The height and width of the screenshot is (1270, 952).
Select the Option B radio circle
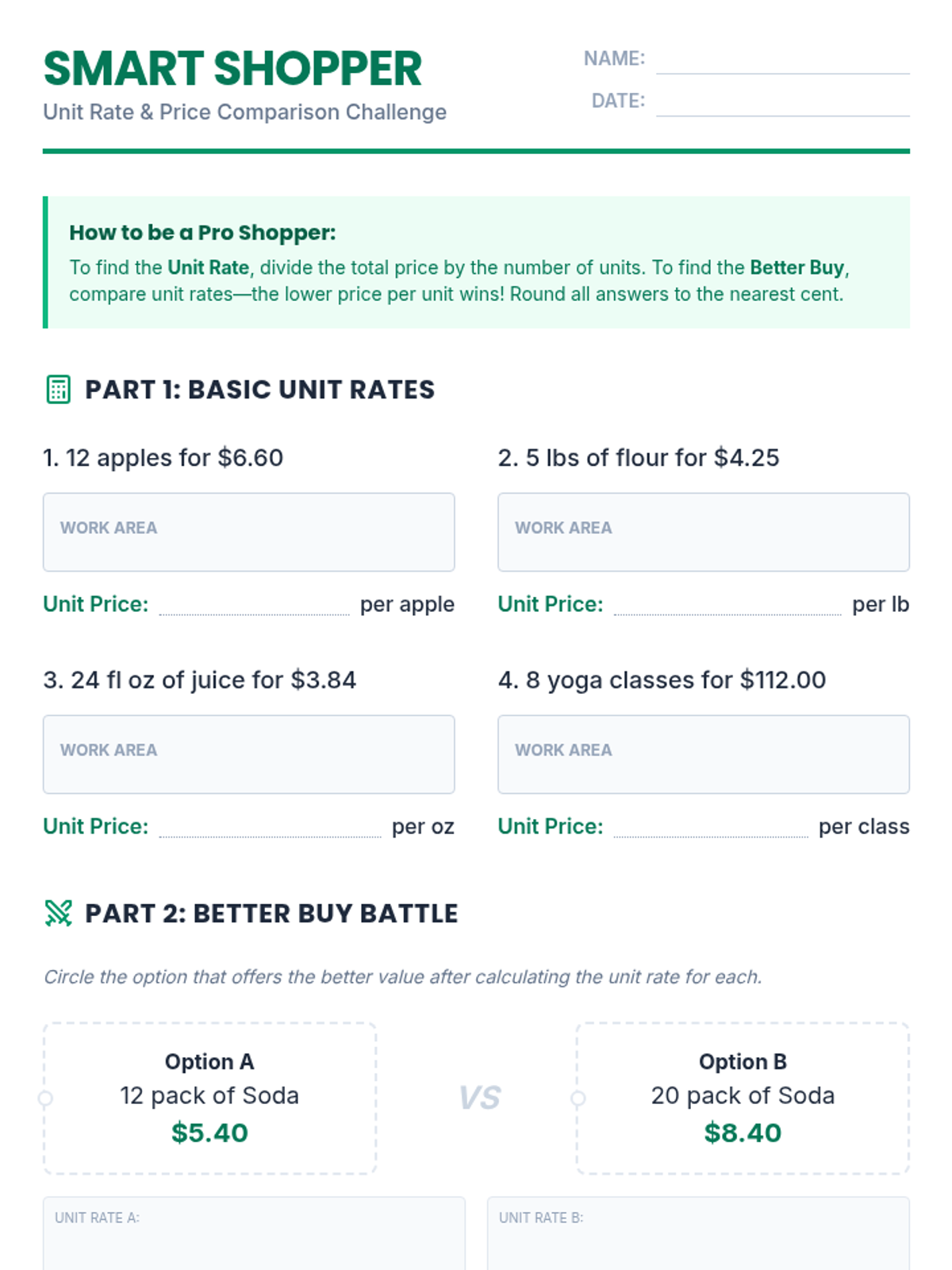pyautogui.click(x=578, y=1099)
